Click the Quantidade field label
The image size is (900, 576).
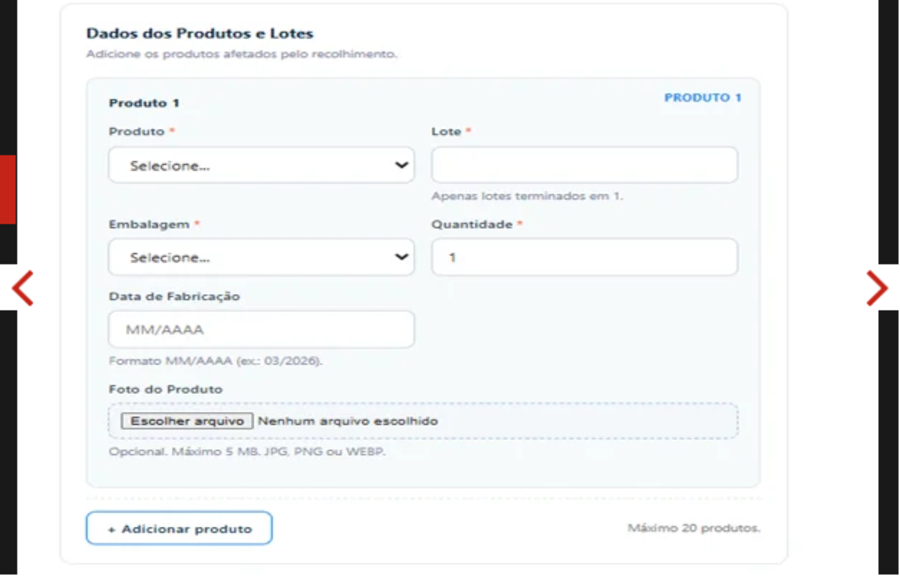[472, 224]
